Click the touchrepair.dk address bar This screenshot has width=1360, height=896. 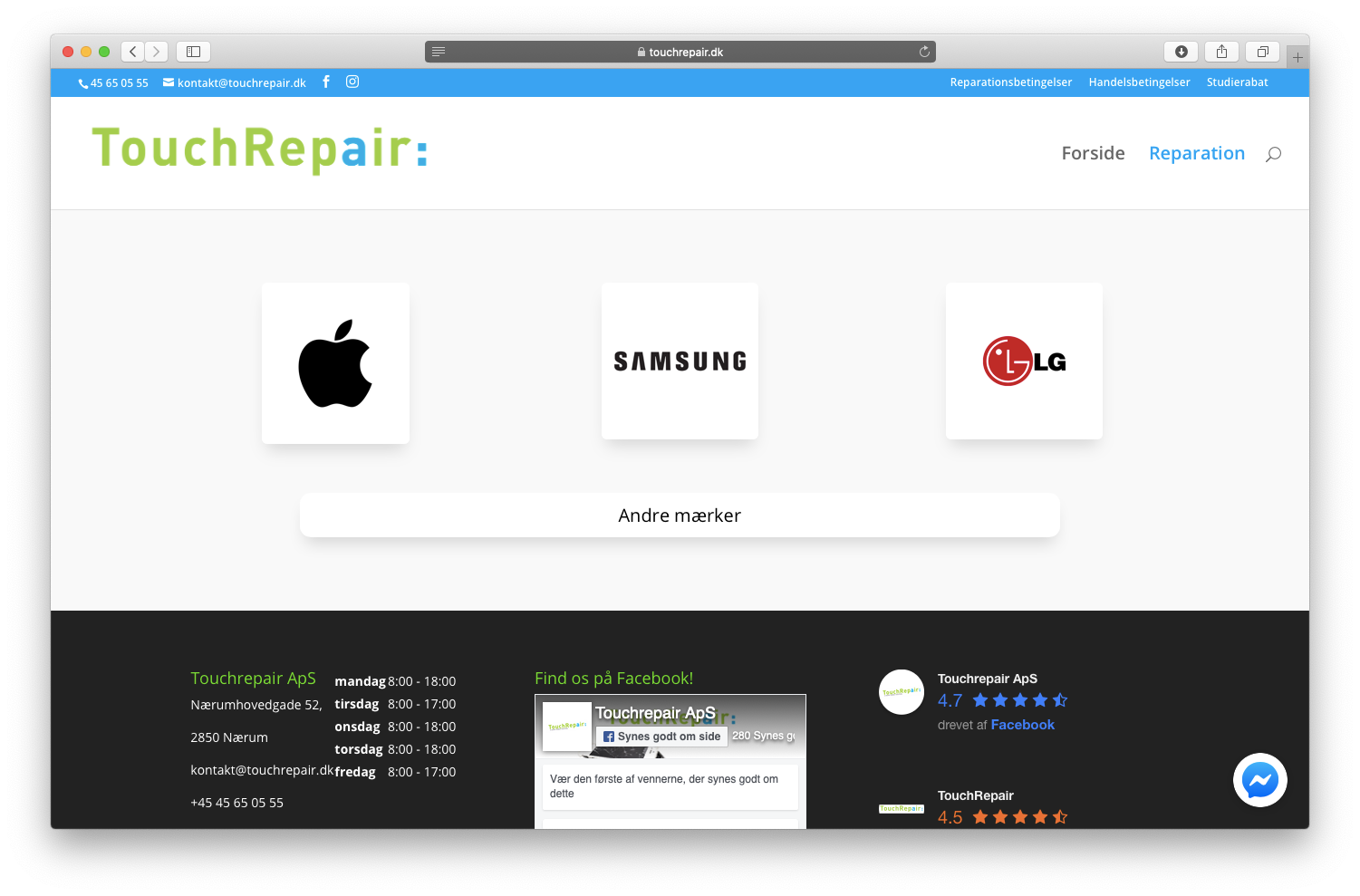pos(680,52)
